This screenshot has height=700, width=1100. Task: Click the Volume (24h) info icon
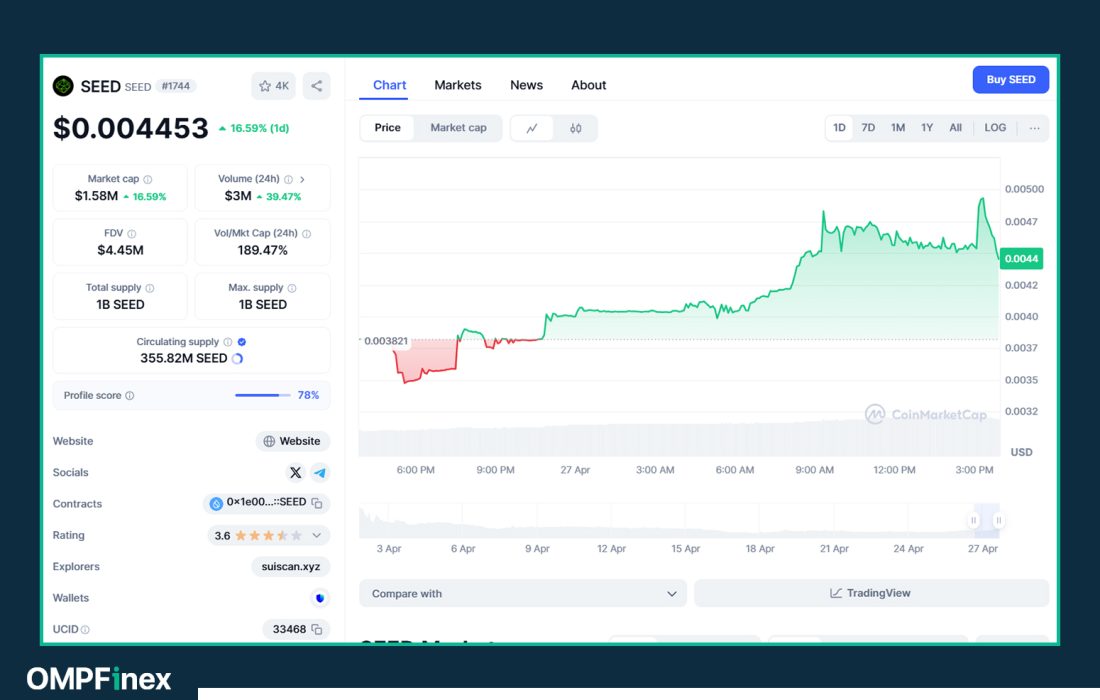click(288, 180)
